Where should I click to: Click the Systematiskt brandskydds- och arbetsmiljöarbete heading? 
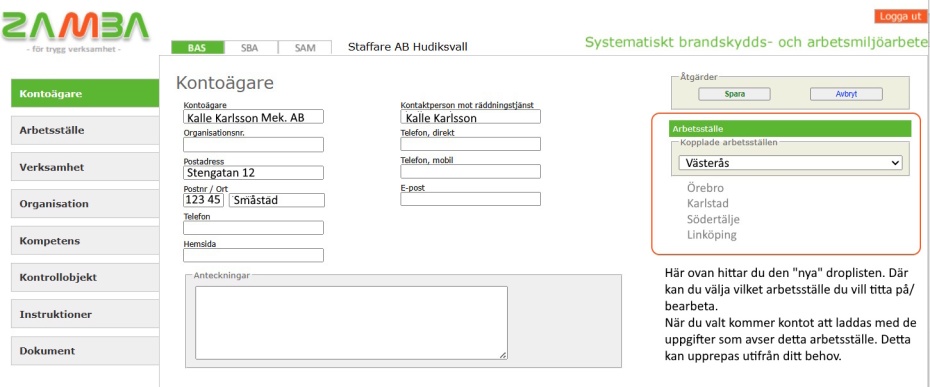point(756,42)
